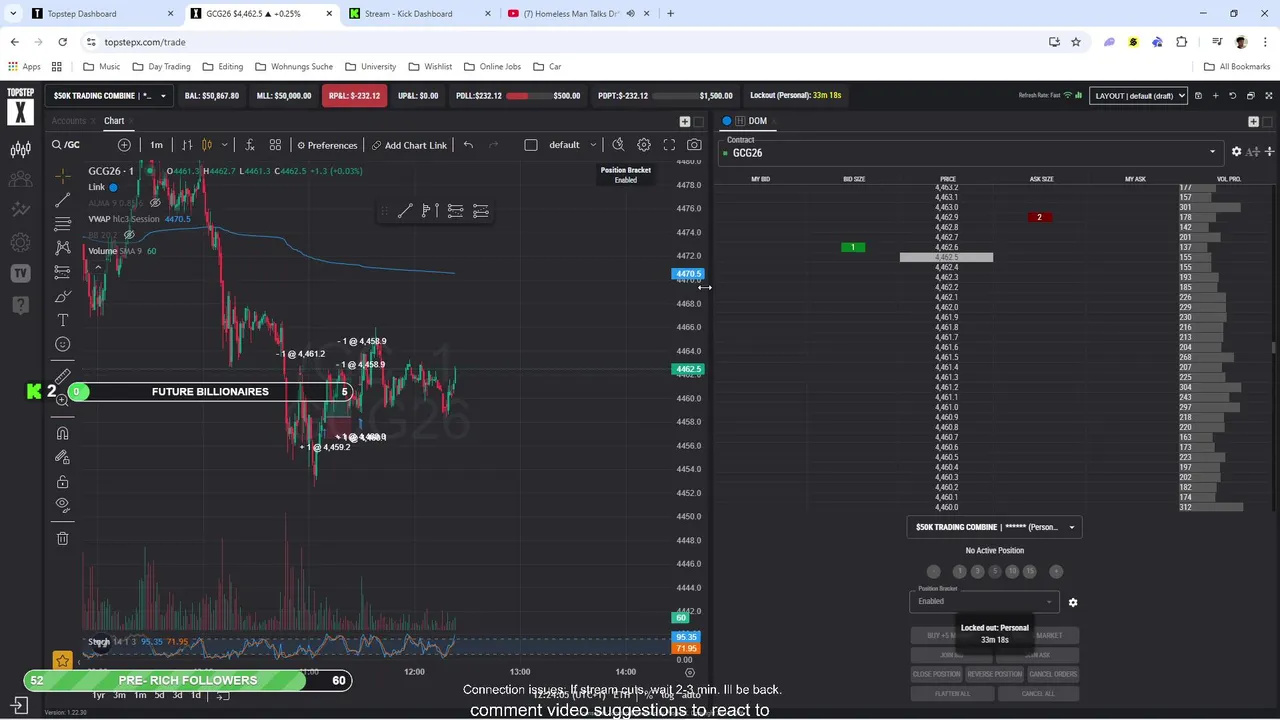Open DOM panel account selector dropdown
Screen dimensions: 1280x720
pyautogui.click(x=994, y=527)
